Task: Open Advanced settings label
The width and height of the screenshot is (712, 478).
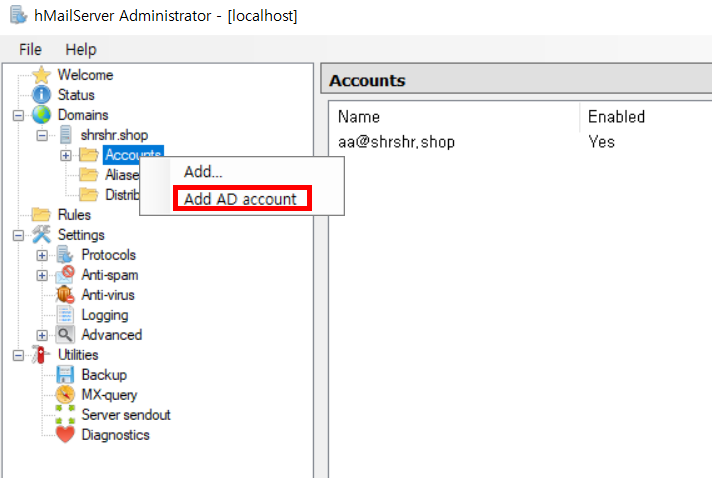Action: pos(112,335)
